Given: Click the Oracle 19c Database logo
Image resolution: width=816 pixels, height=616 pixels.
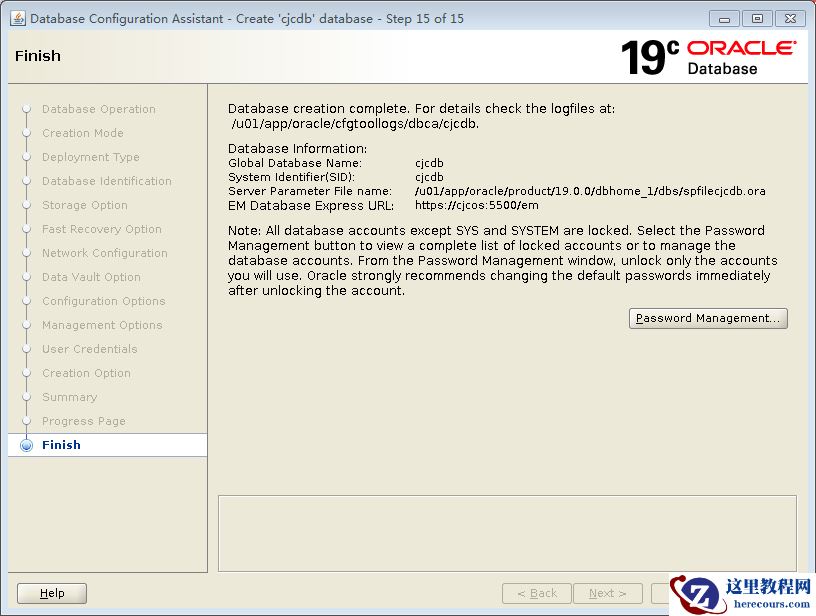Looking at the screenshot, I should 709,57.
